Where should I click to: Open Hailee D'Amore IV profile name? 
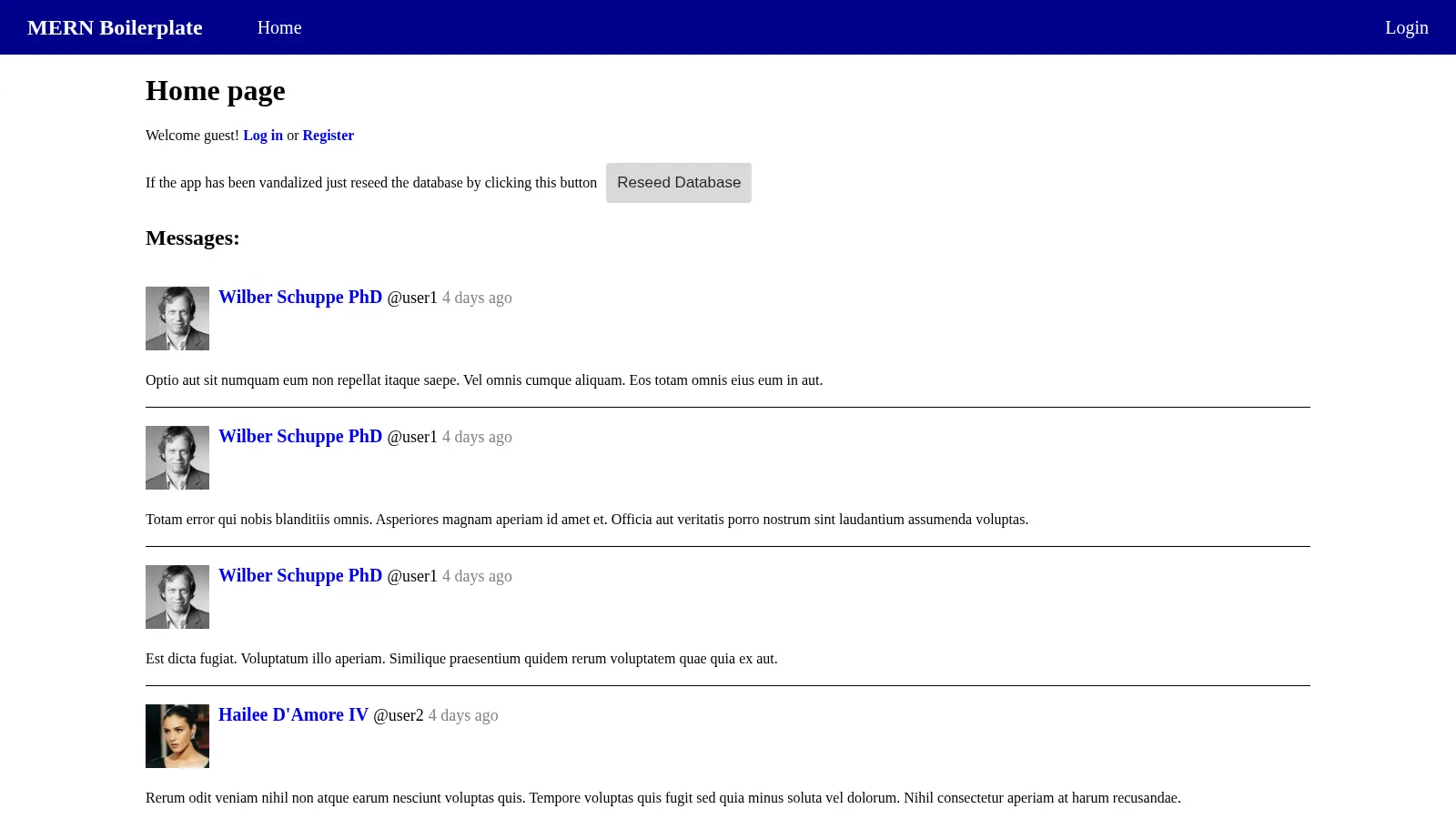pos(293,714)
